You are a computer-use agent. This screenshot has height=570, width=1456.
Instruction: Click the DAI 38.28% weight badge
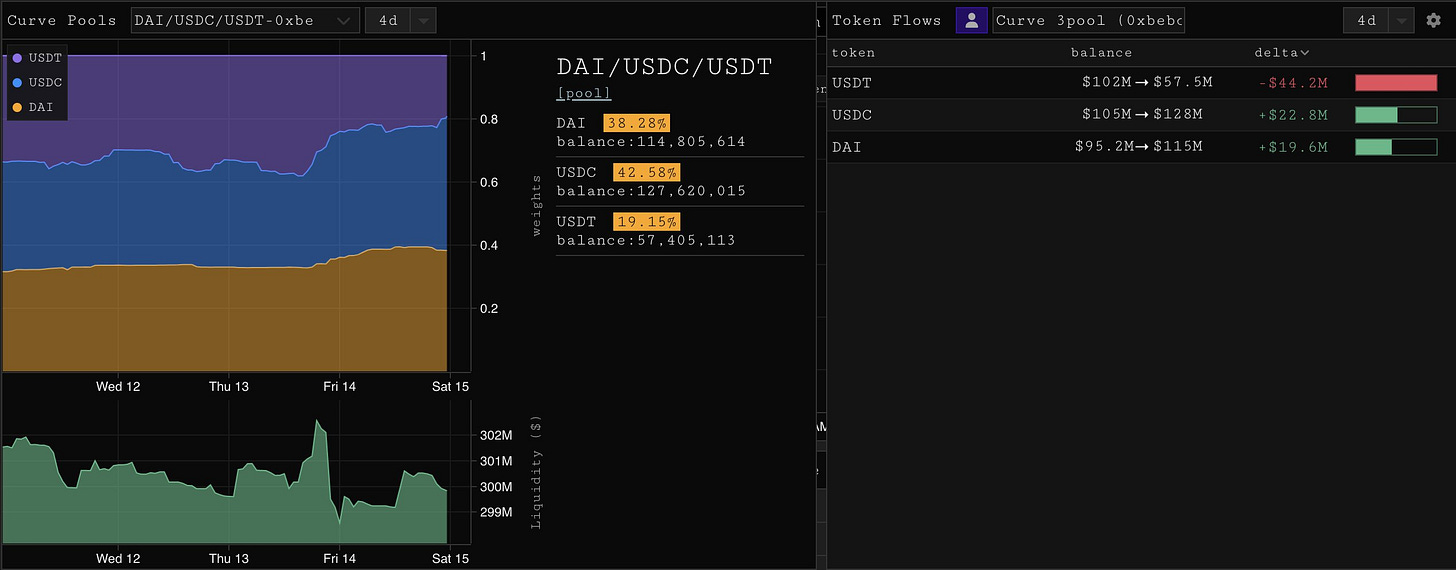point(636,123)
